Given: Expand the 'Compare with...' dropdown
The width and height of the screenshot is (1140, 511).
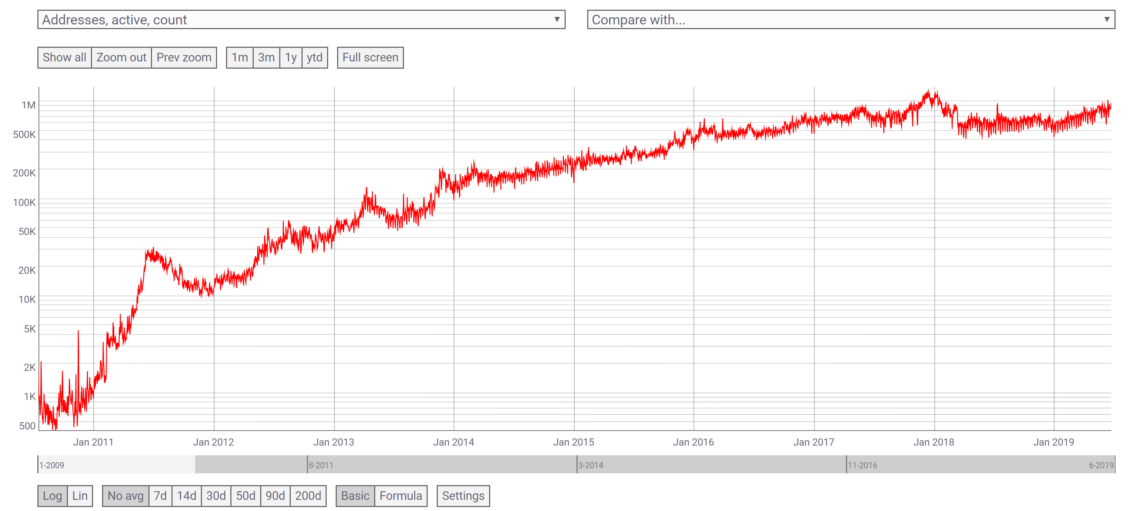Looking at the screenshot, I should [850, 20].
